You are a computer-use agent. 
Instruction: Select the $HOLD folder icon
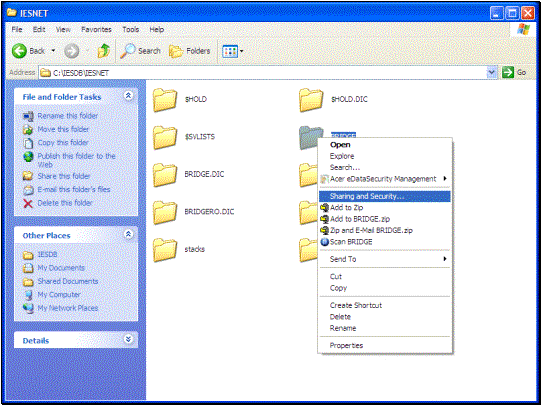(x=165, y=100)
